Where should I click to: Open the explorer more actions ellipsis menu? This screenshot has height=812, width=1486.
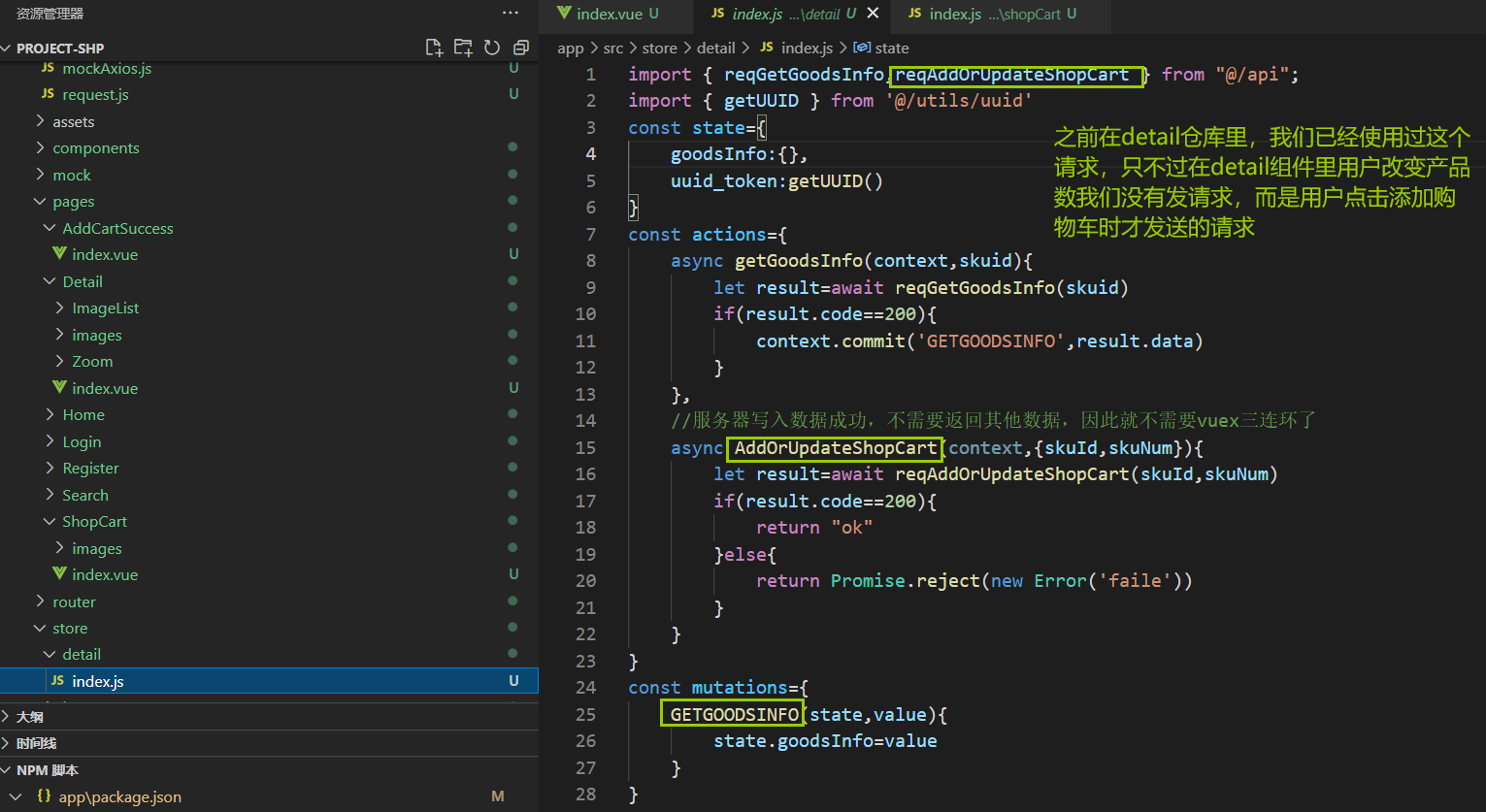tap(511, 14)
